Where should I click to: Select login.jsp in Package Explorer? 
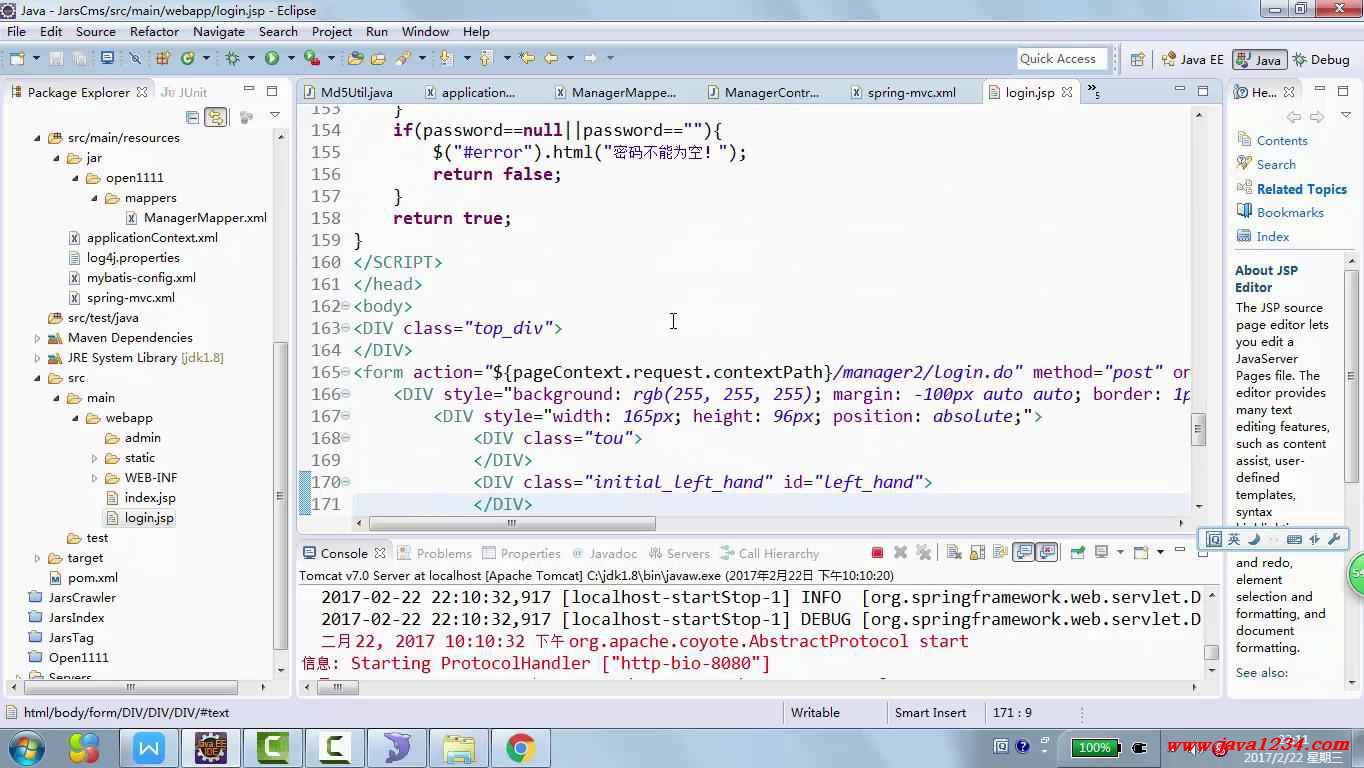point(148,518)
